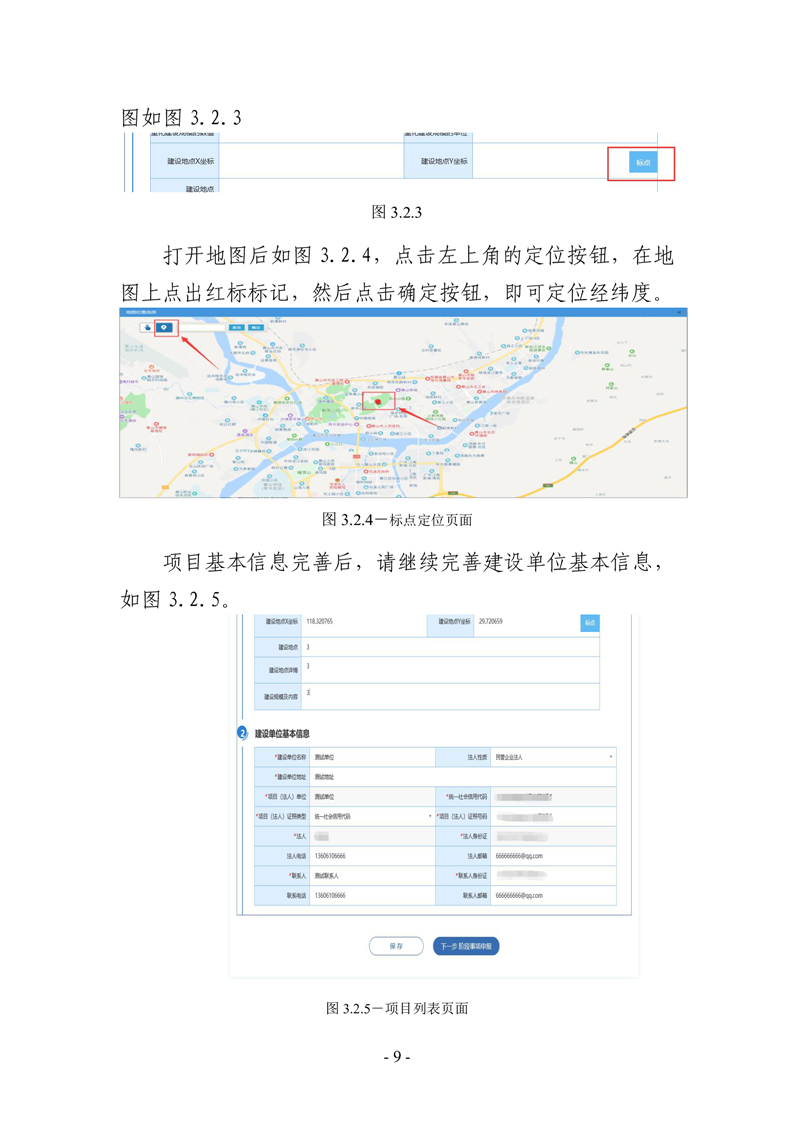This screenshot has width=793, height=1122.
Task: Click the 建设地点 input field
Action: click(451, 647)
